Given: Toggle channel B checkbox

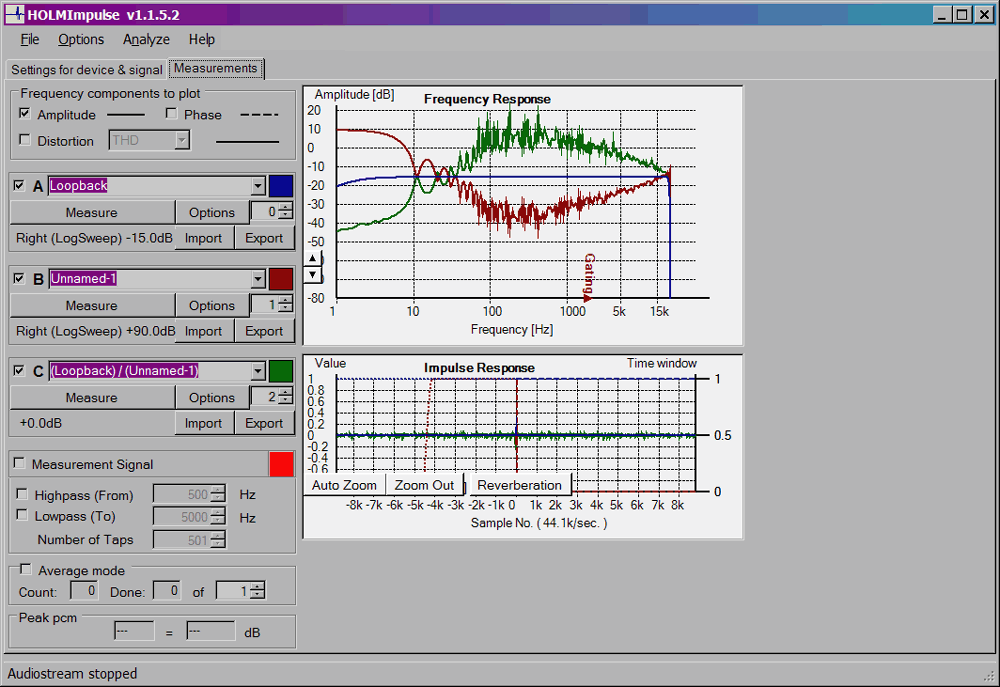Looking at the screenshot, I should [x=19, y=278].
